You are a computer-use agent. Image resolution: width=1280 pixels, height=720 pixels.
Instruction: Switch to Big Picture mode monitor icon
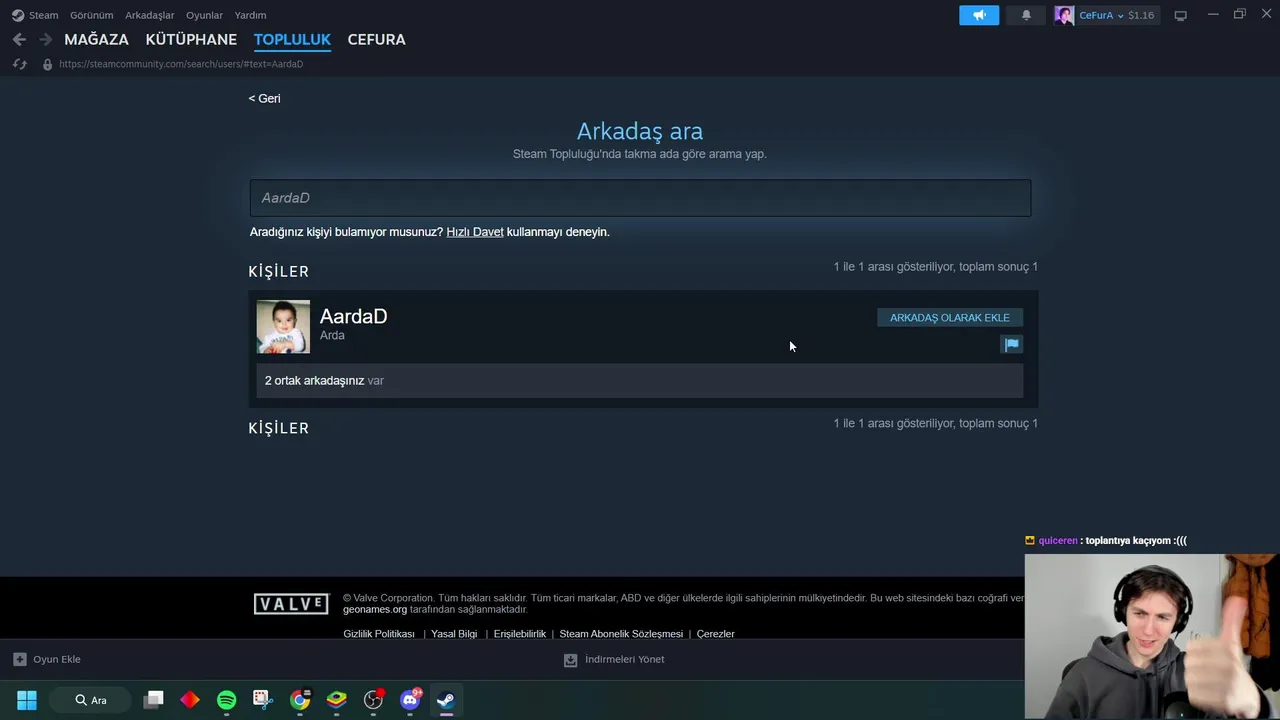pyautogui.click(x=1181, y=15)
